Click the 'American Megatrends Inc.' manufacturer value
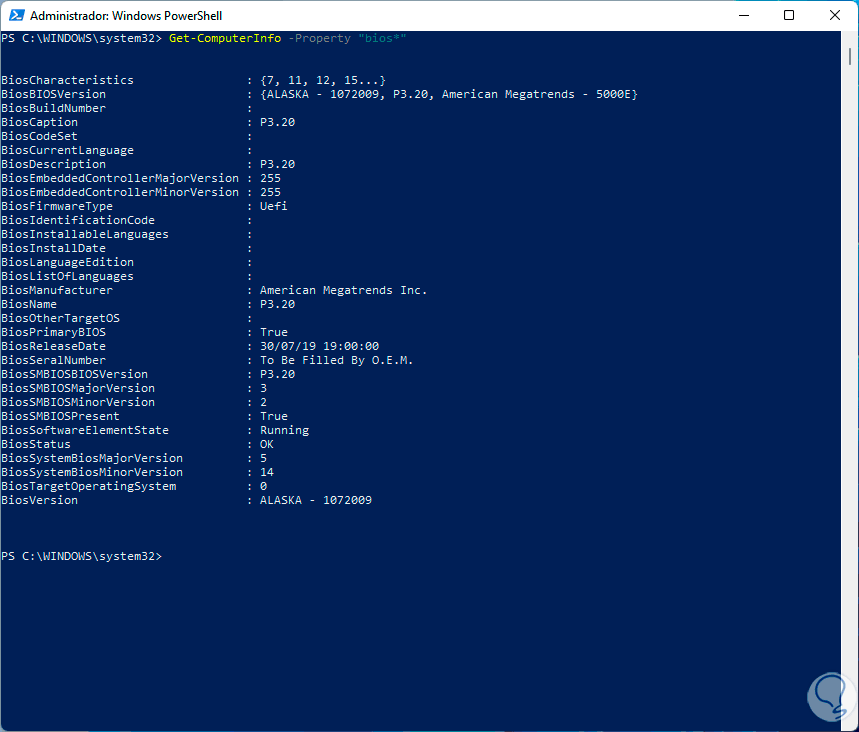The height and width of the screenshot is (732, 859). click(x=343, y=290)
